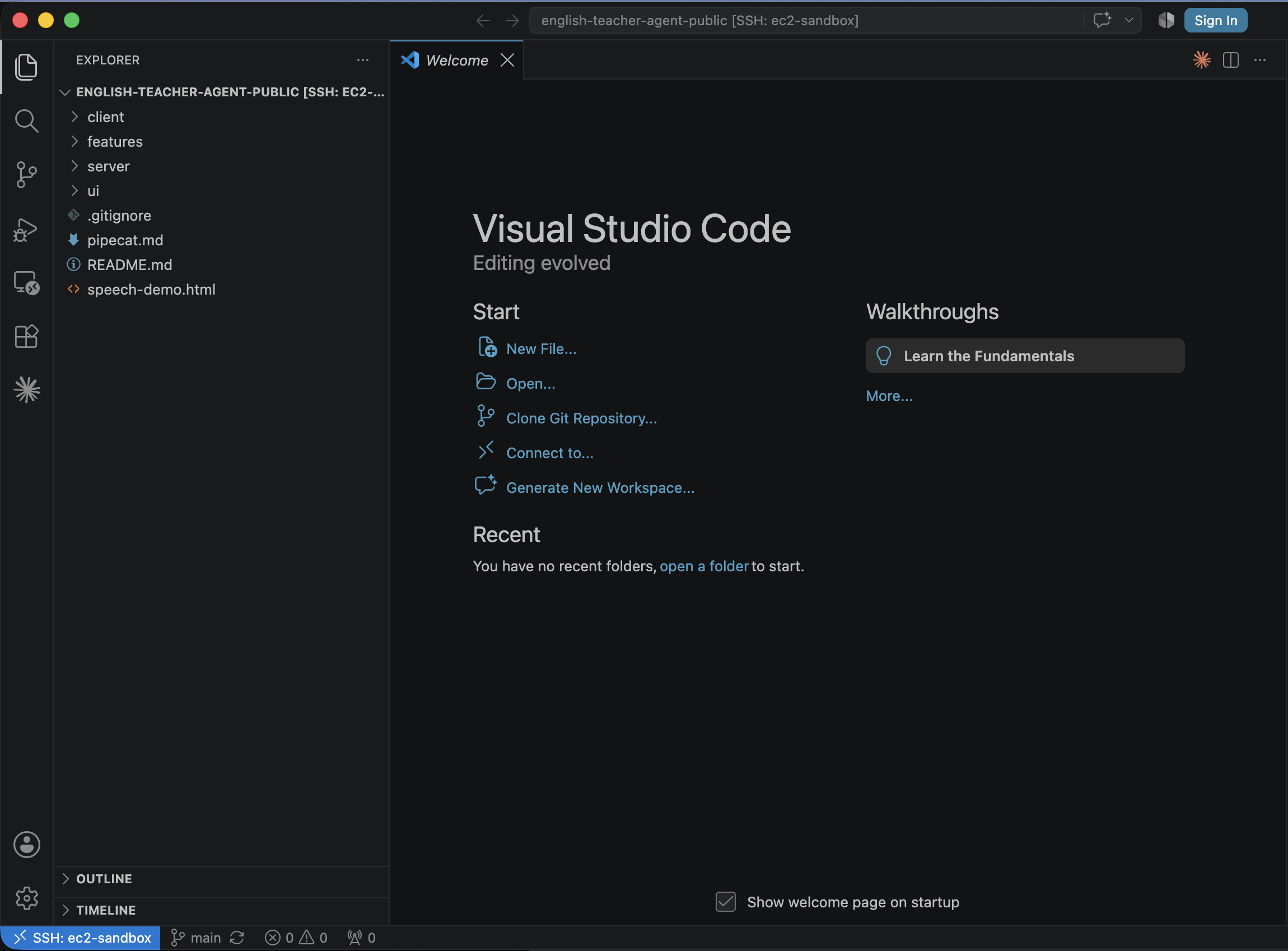Click the command center search field
Image resolution: width=1288 pixels, height=951 pixels.
[x=806, y=21]
